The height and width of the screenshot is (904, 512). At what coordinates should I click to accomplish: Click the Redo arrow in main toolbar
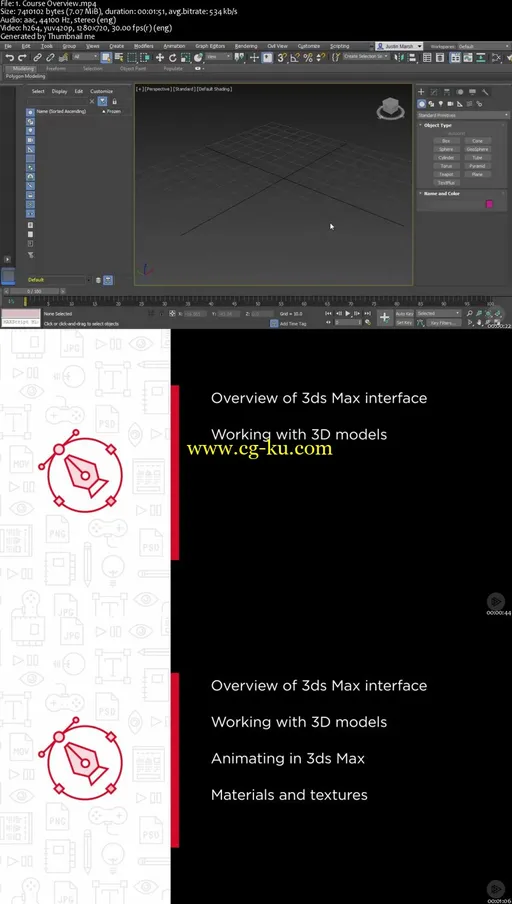22,57
